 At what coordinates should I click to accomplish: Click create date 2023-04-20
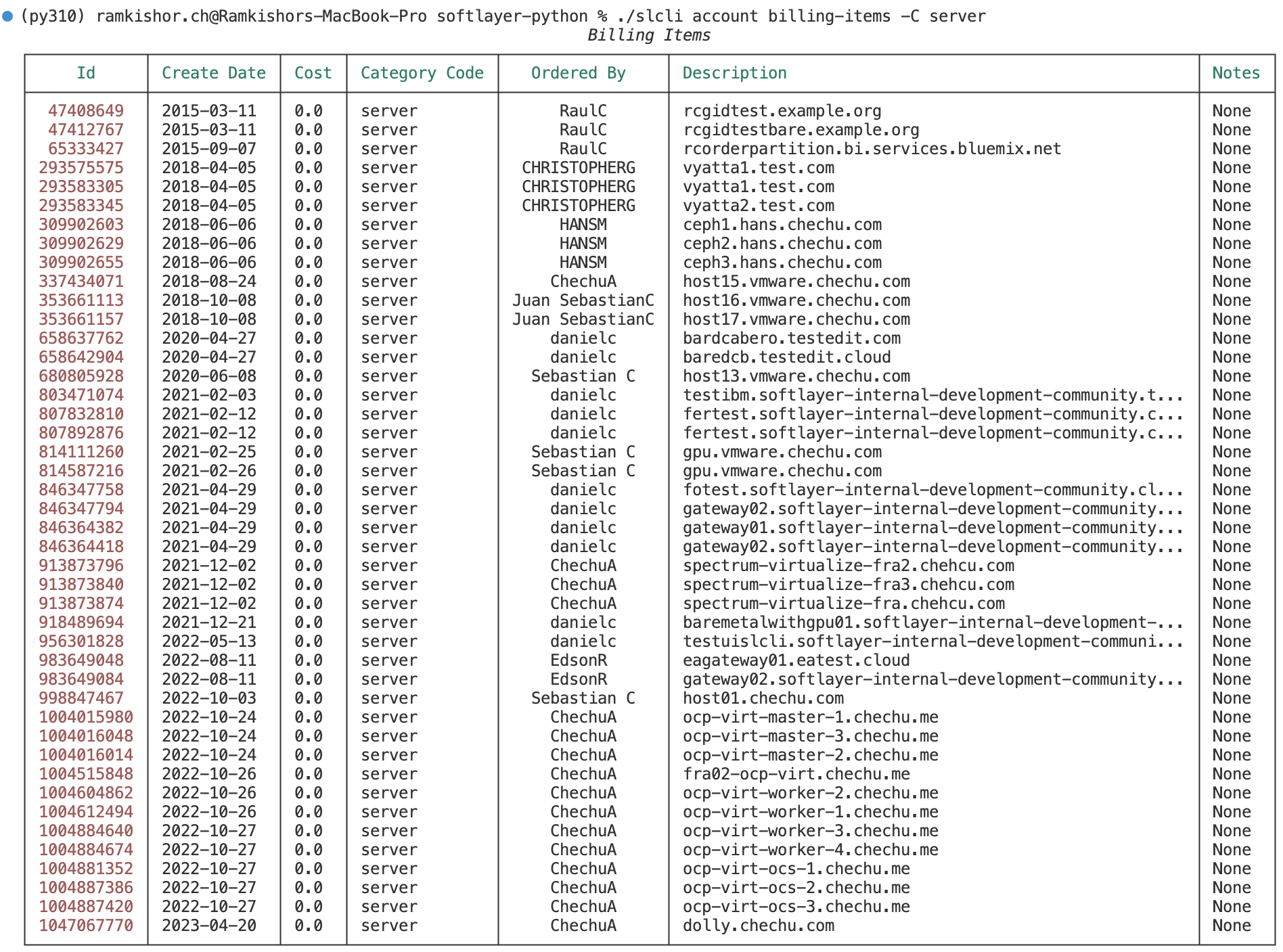point(209,926)
